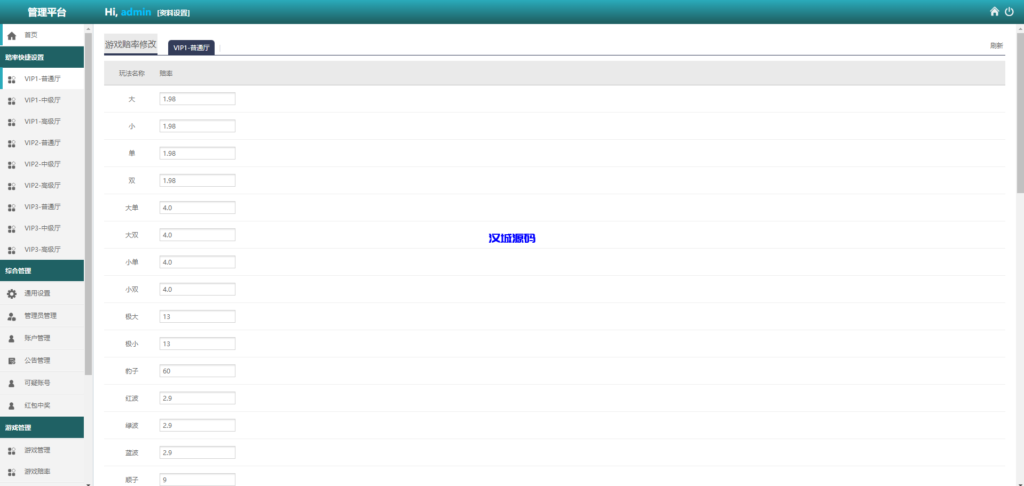Click the power logout icon in the header
This screenshot has width=1024, height=486.
(x=1010, y=12)
